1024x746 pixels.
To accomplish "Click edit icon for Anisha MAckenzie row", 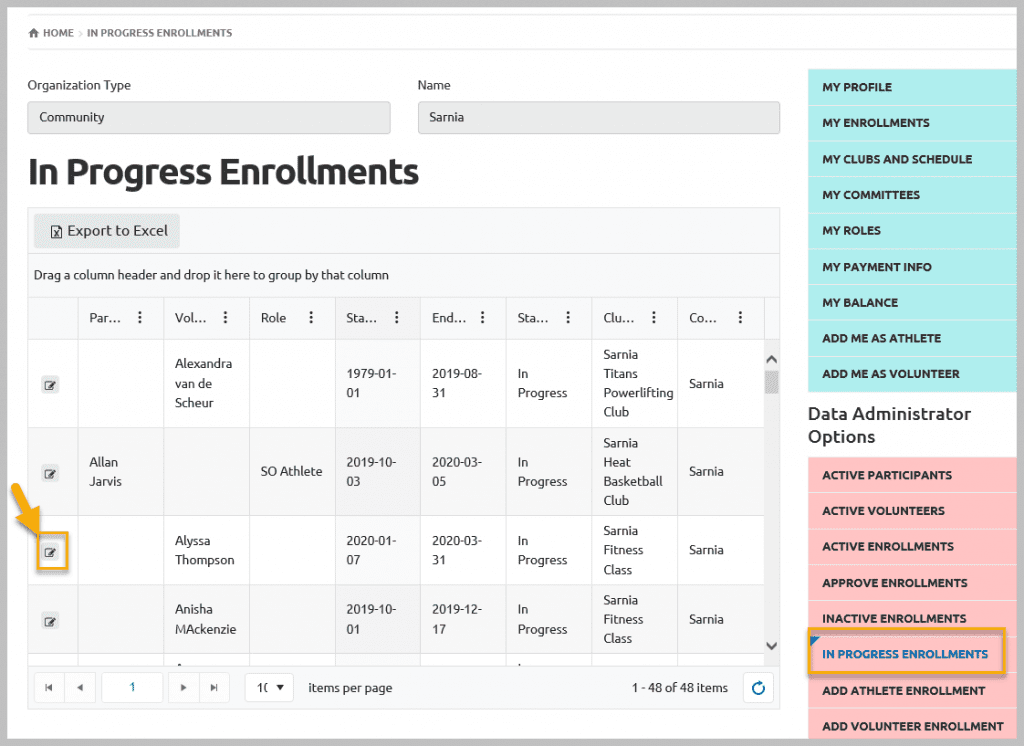I will click(x=50, y=621).
